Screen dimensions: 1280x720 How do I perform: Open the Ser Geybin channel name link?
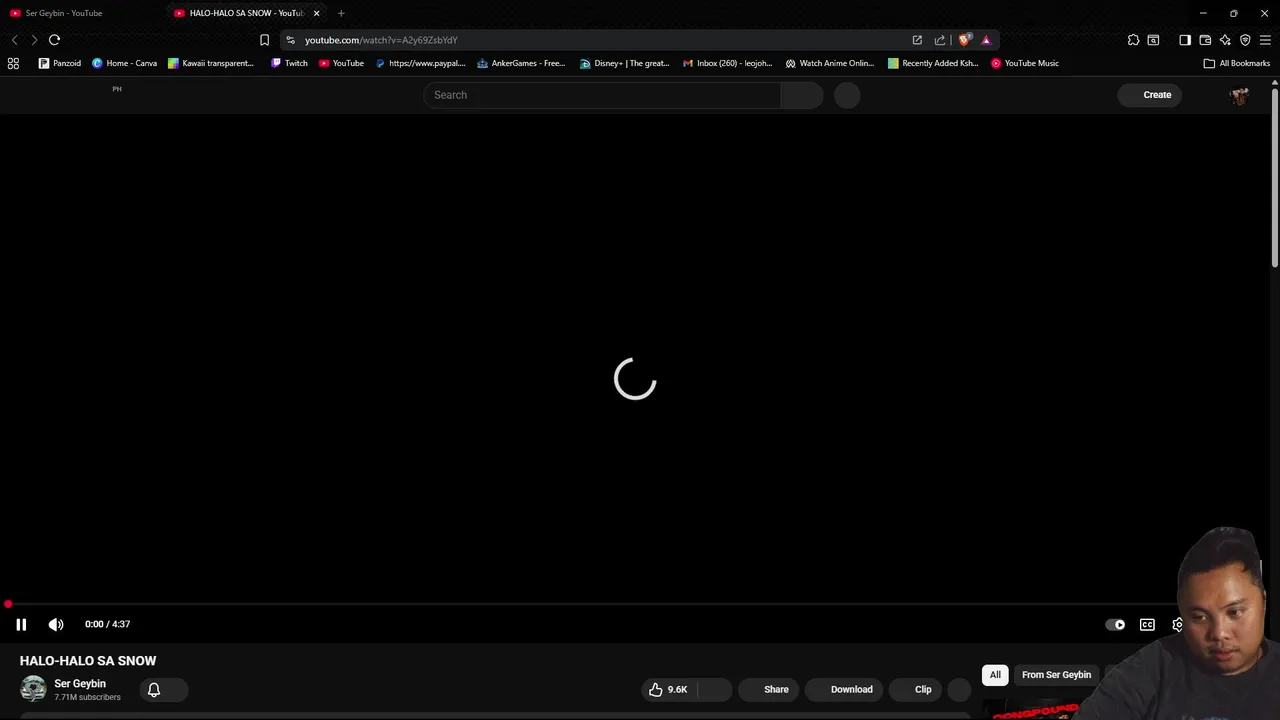click(x=80, y=684)
